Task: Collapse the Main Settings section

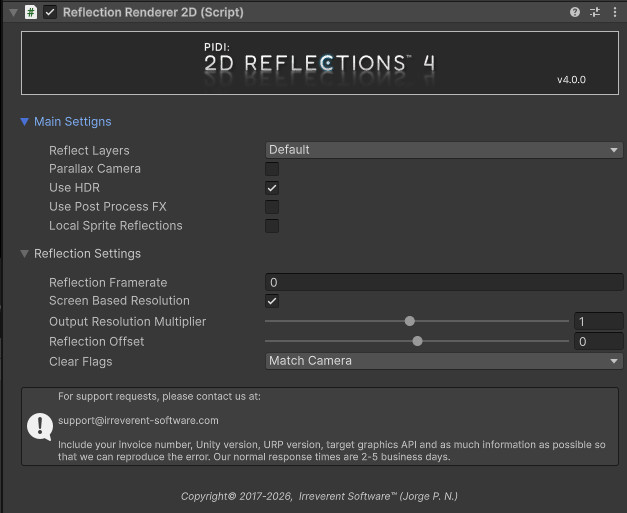Action: click(x=25, y=122)
